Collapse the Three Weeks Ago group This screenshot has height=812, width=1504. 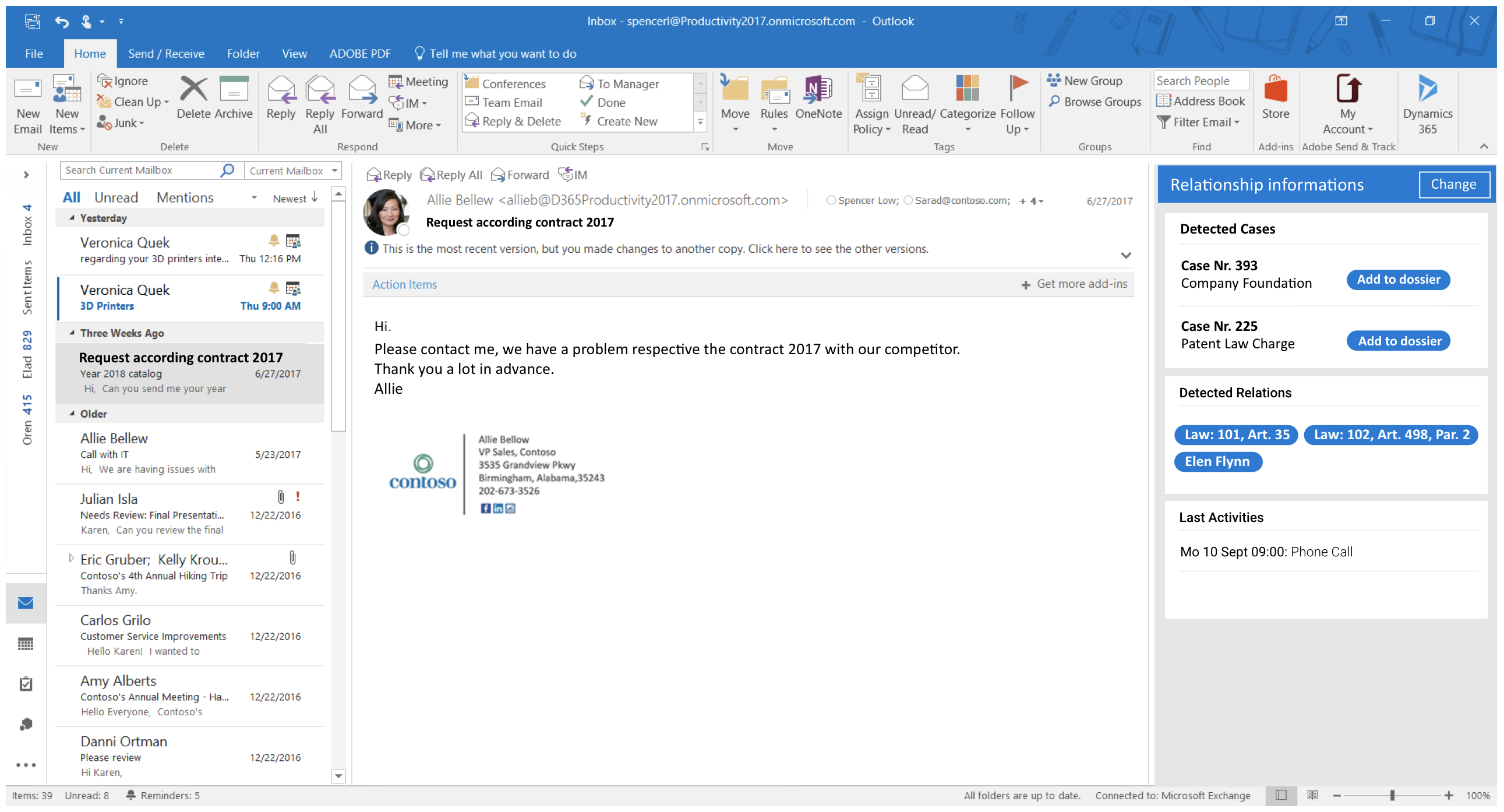[72, 333]
